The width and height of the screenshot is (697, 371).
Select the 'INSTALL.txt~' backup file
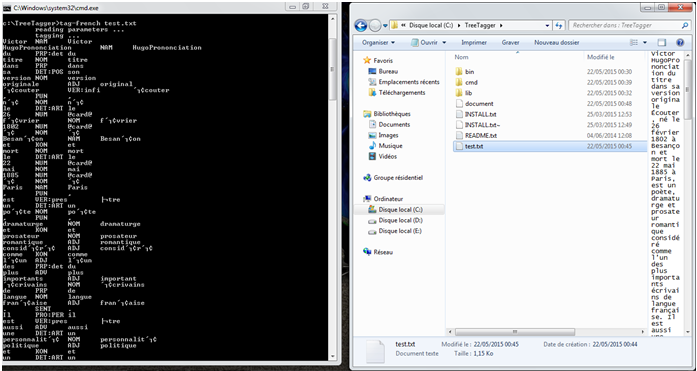tap(478, 125)
